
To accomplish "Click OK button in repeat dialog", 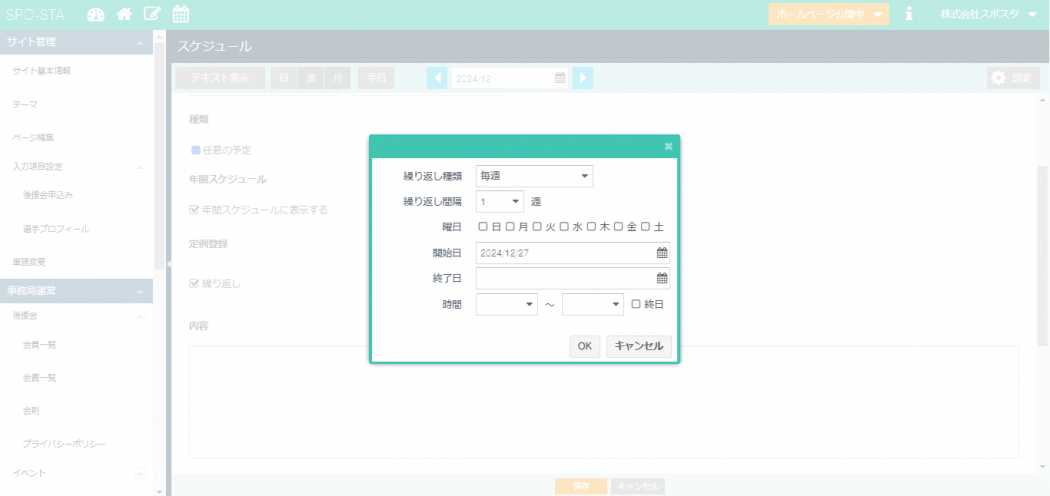I will click(x=585, y=346).
